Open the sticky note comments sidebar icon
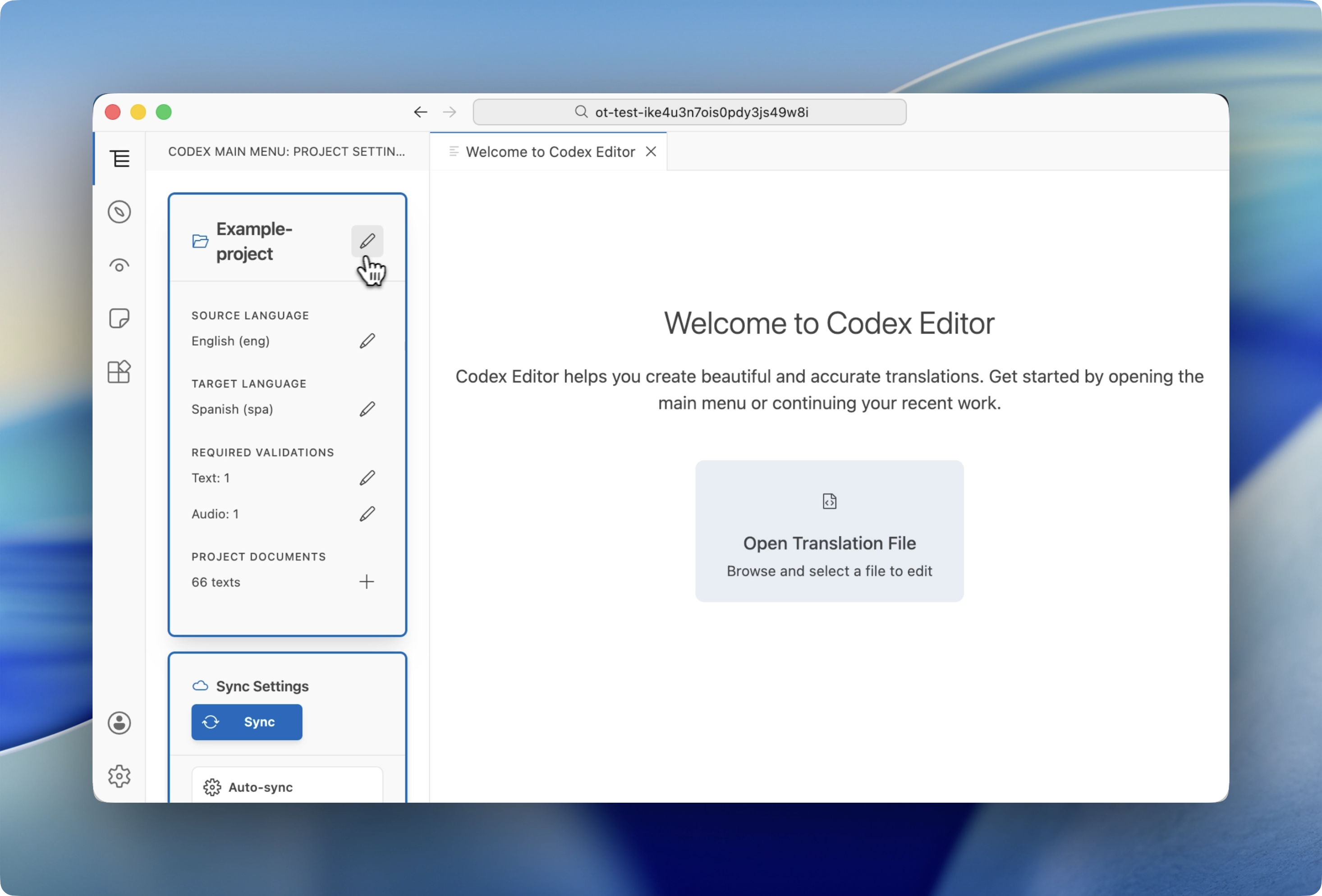Image resolution: width=1322 pixels, height=896 pixels. (119, 318)
